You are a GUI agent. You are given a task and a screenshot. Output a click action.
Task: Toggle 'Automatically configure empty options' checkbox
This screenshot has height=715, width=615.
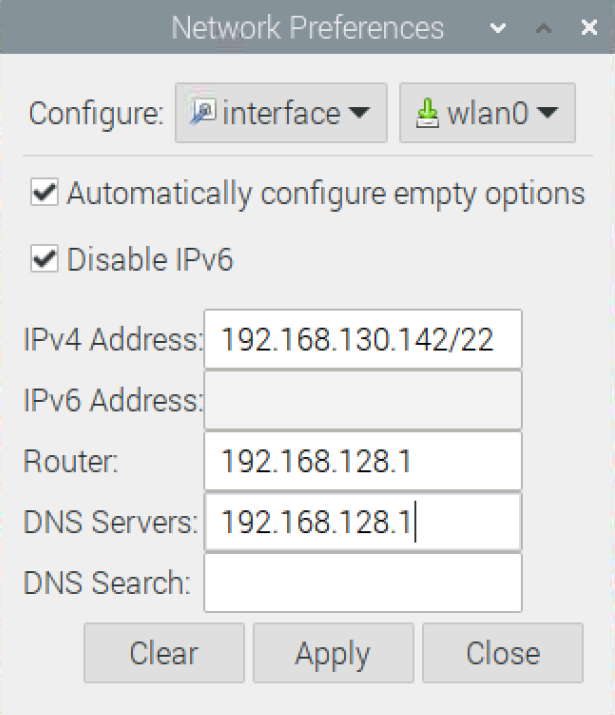[x=44, y=192]
